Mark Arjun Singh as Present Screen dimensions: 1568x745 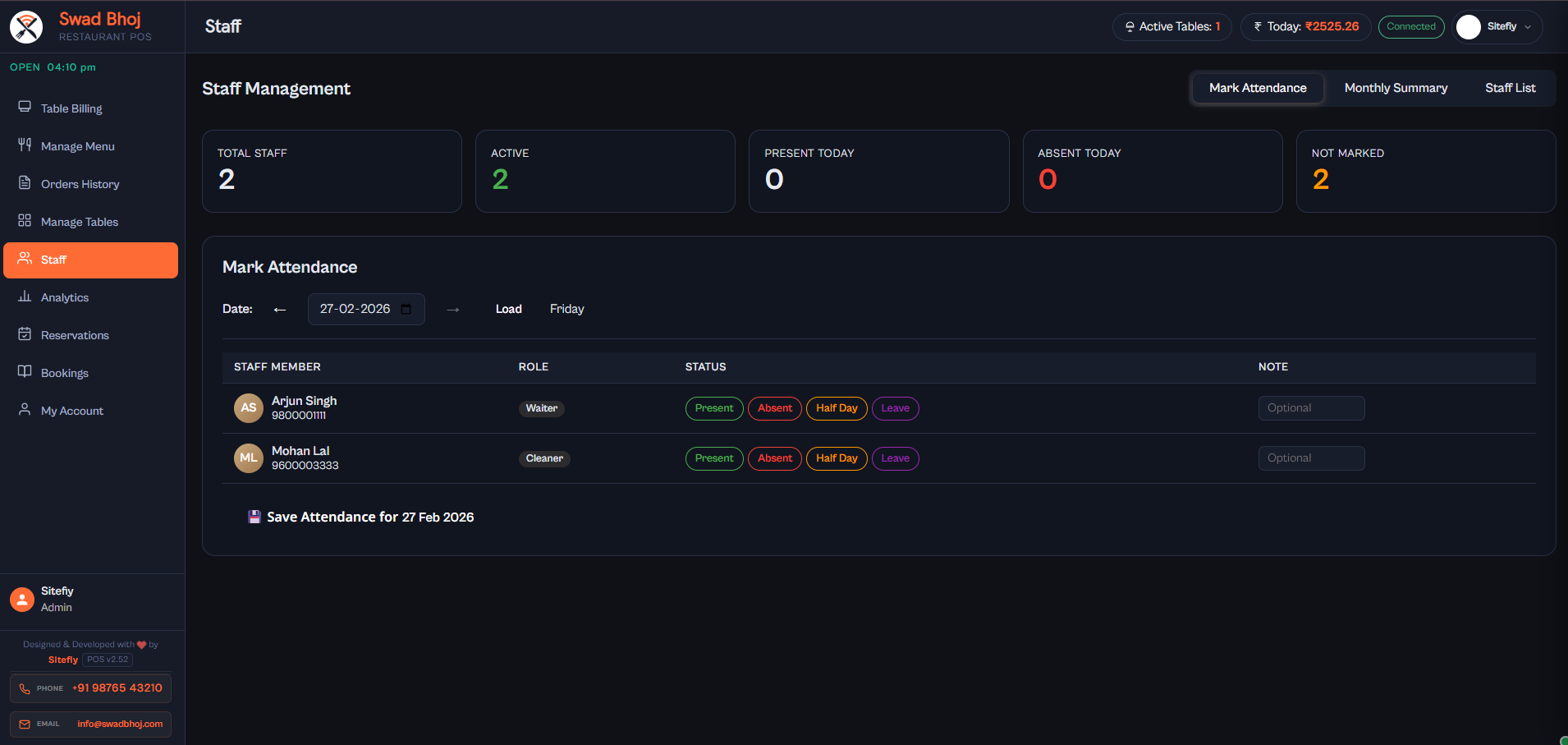pos(713,408)
